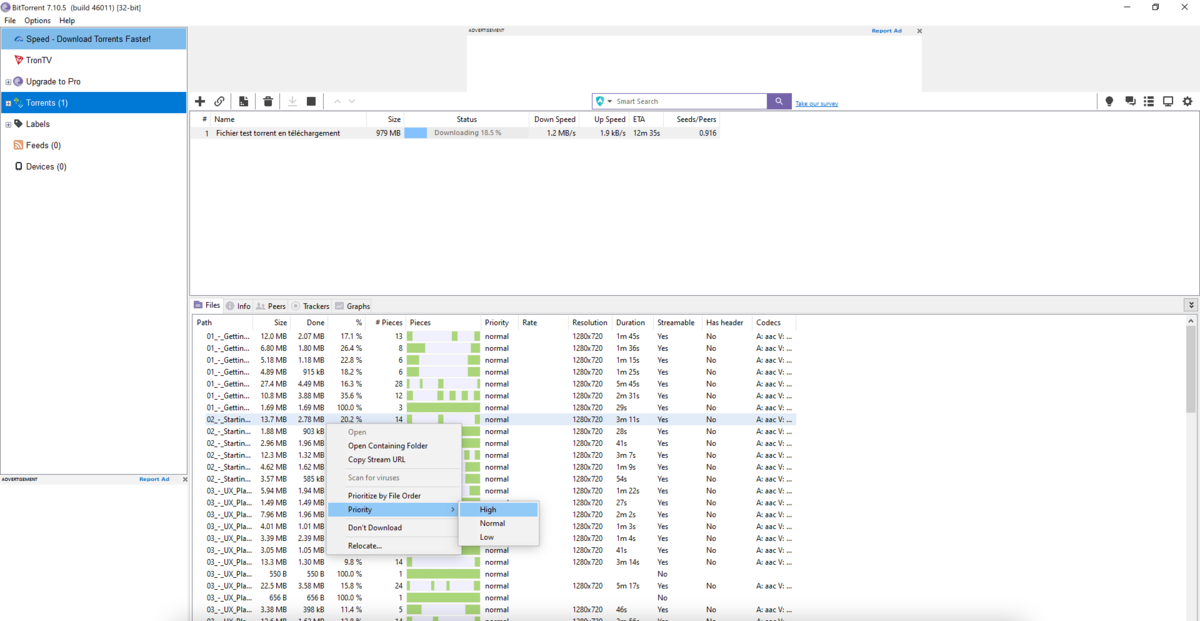
Task: Click the purple Smart Search button
Action: [779, 101]
